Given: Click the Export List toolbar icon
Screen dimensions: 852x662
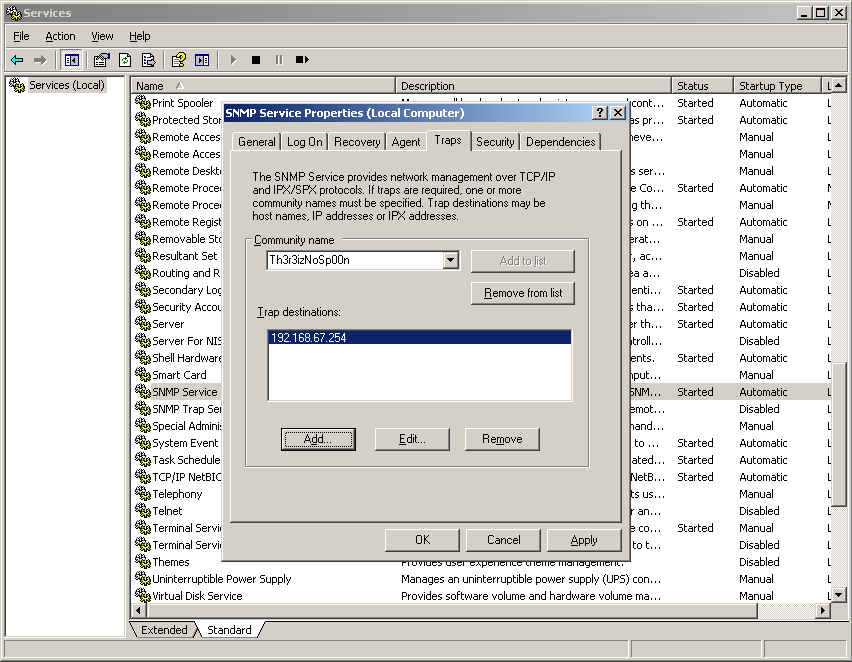Looking at the screenshot, I should pyautogui.click(x=148, y=60).
